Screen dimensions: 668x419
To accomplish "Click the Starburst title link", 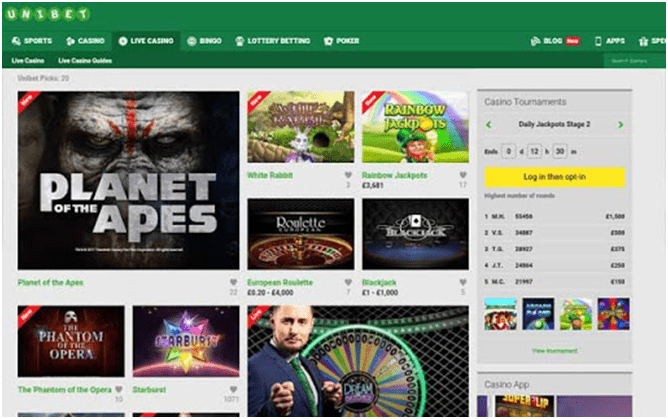I will coord(149,389).
